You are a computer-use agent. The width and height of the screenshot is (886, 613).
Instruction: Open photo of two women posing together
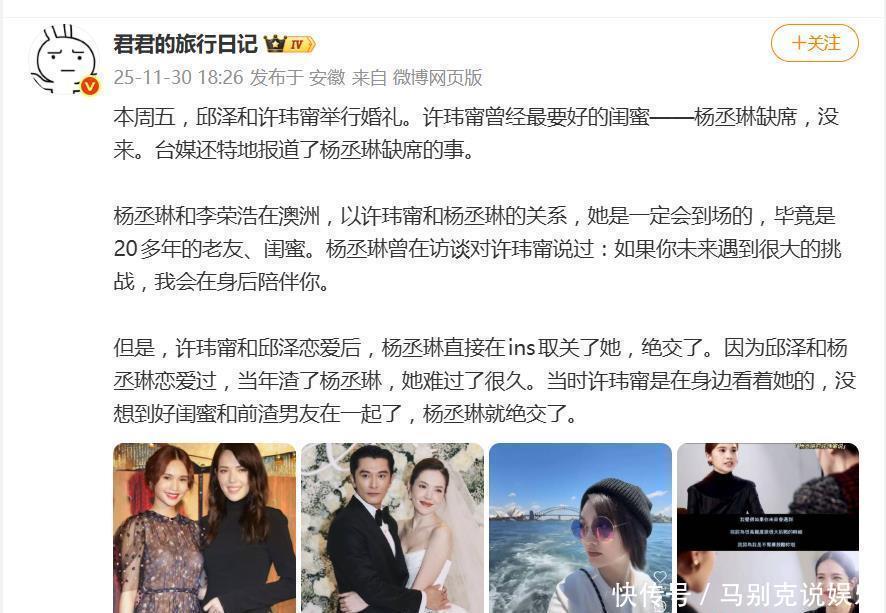(205, 528)
